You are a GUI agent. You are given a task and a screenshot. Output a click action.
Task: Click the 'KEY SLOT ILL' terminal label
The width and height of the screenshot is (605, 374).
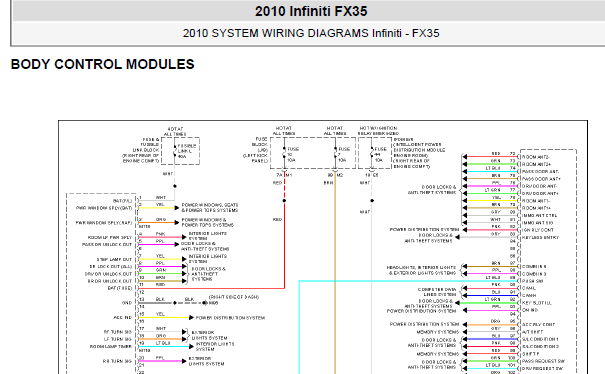coord(537,303)
